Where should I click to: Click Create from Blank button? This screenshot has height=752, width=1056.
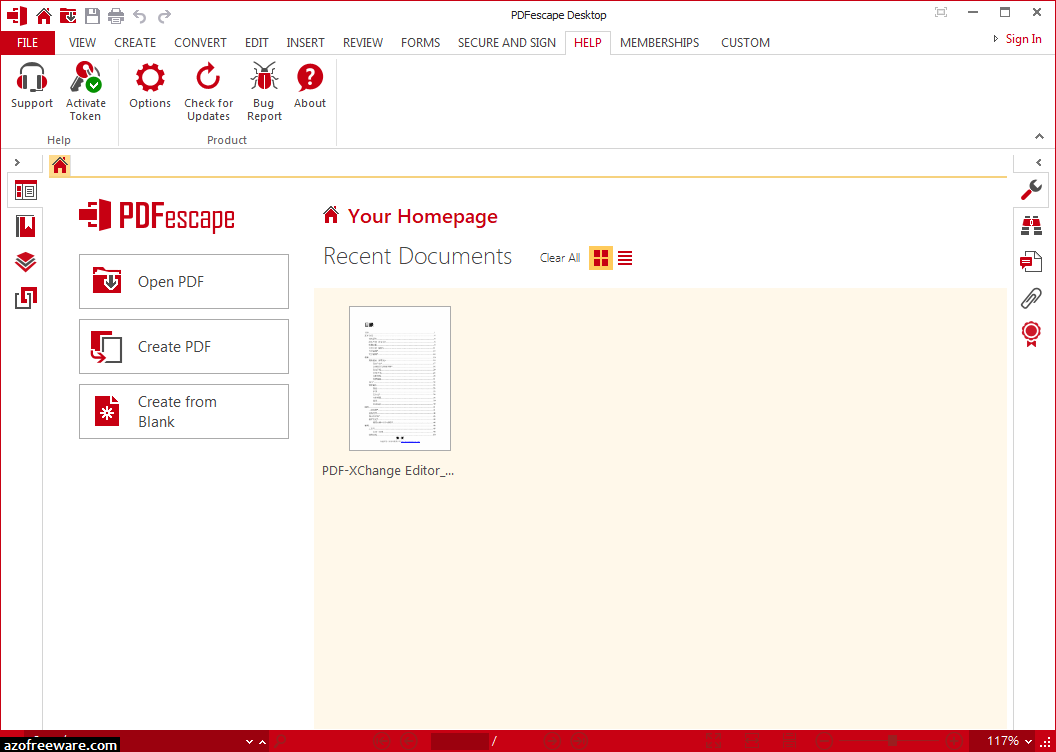(184, 411)
